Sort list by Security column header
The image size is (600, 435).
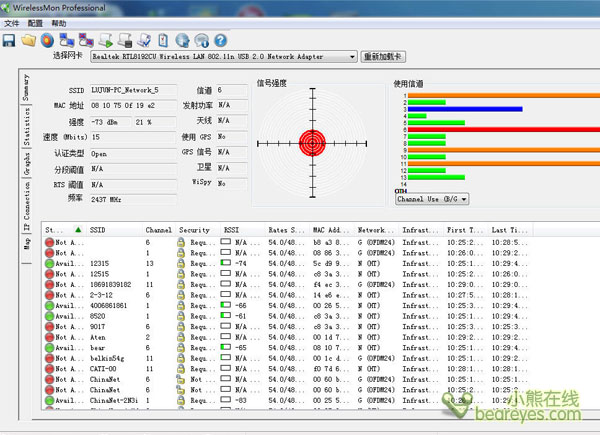(198, 230)
